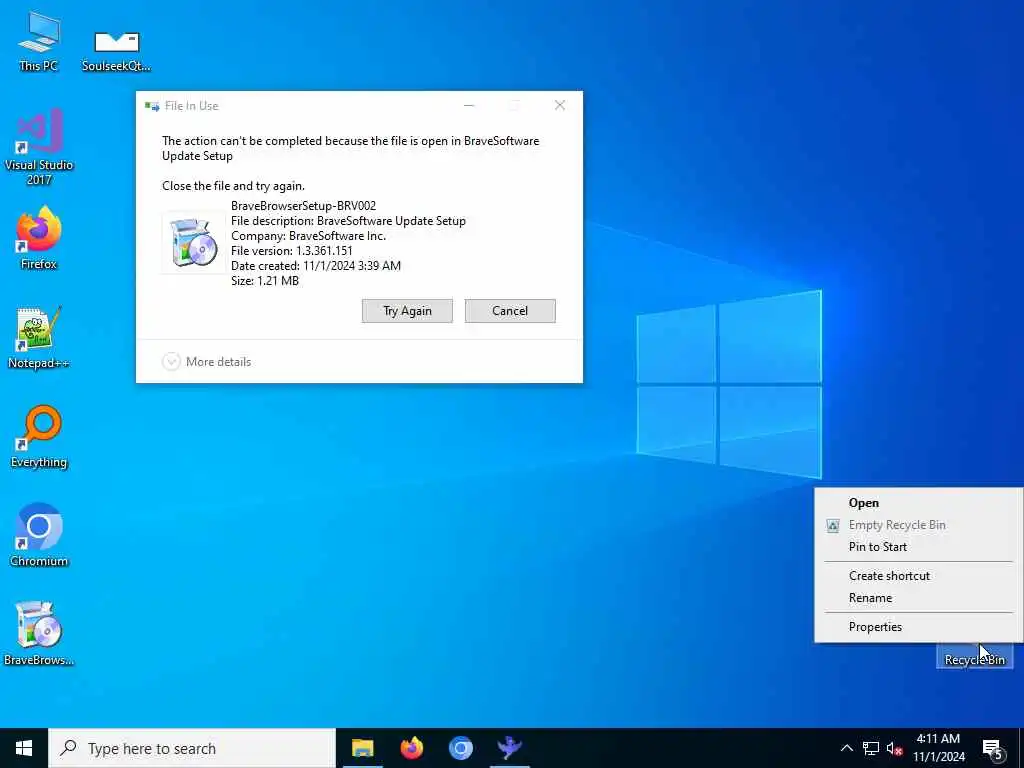Show hidden system tray icons
The width and height of the screenshot is (1024, 768).
[x=846, y=748]
